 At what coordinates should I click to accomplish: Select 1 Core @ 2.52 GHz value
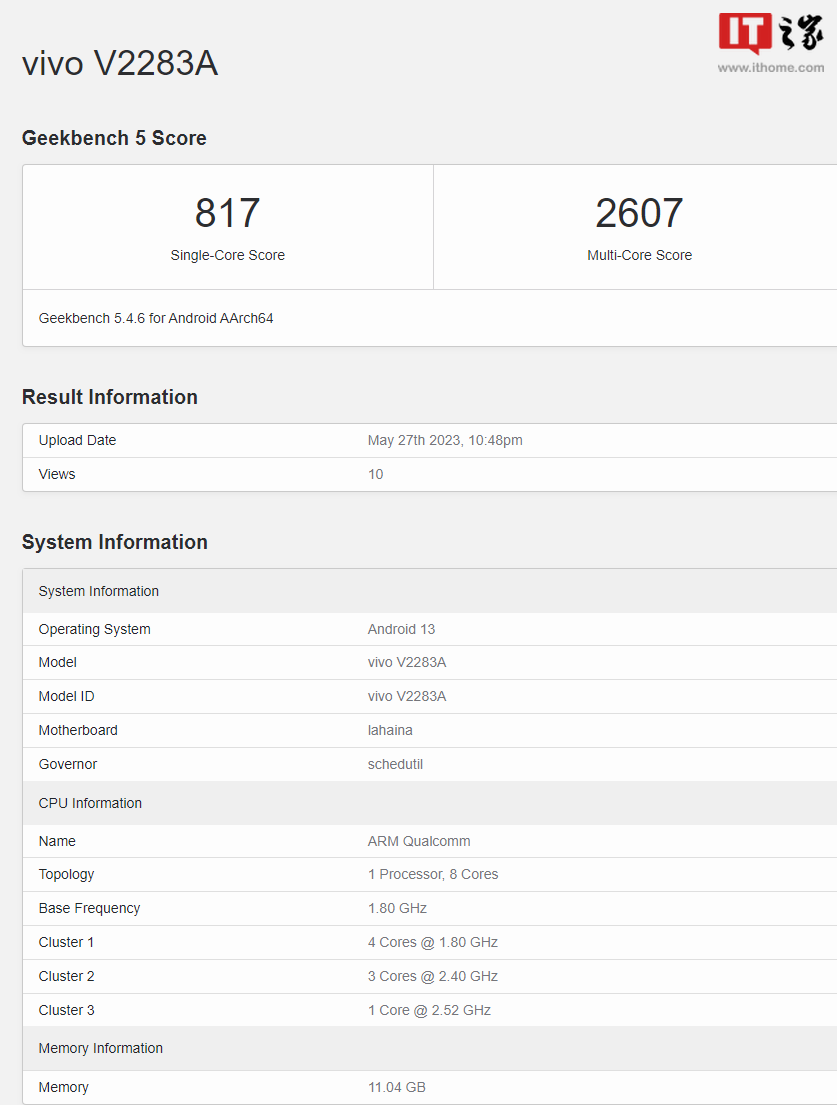pyautogui.click(x=430, y=1010)
